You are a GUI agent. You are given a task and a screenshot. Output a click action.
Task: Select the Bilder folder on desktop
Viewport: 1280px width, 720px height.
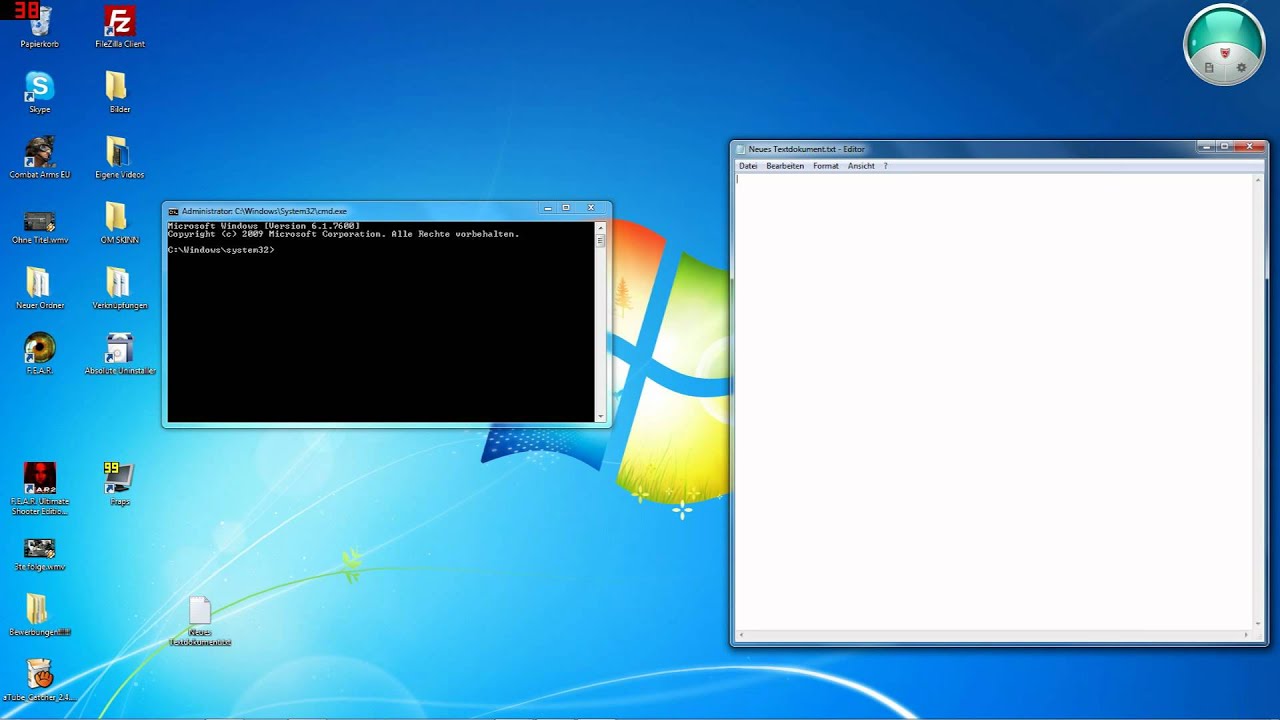tap(119, 92)
